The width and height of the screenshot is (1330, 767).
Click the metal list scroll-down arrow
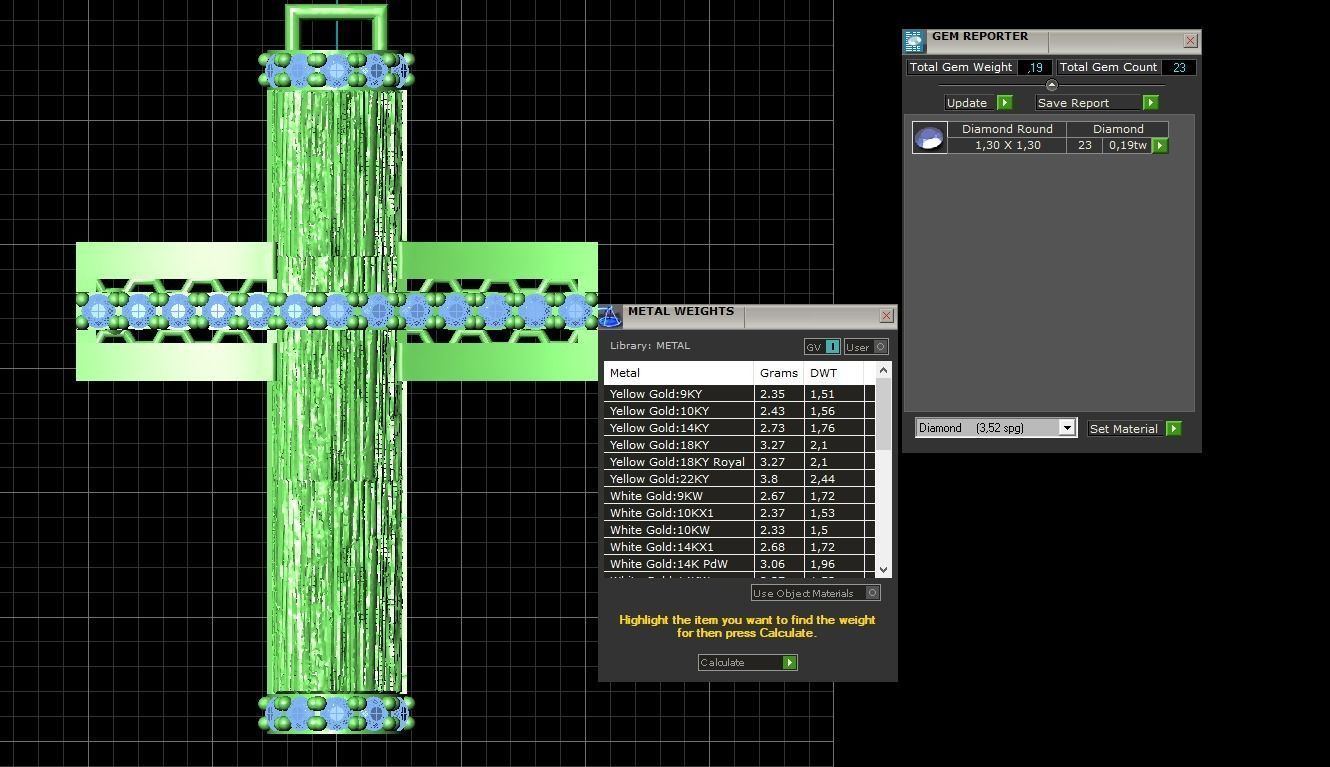pyautogui.click(x=883, y=569)
